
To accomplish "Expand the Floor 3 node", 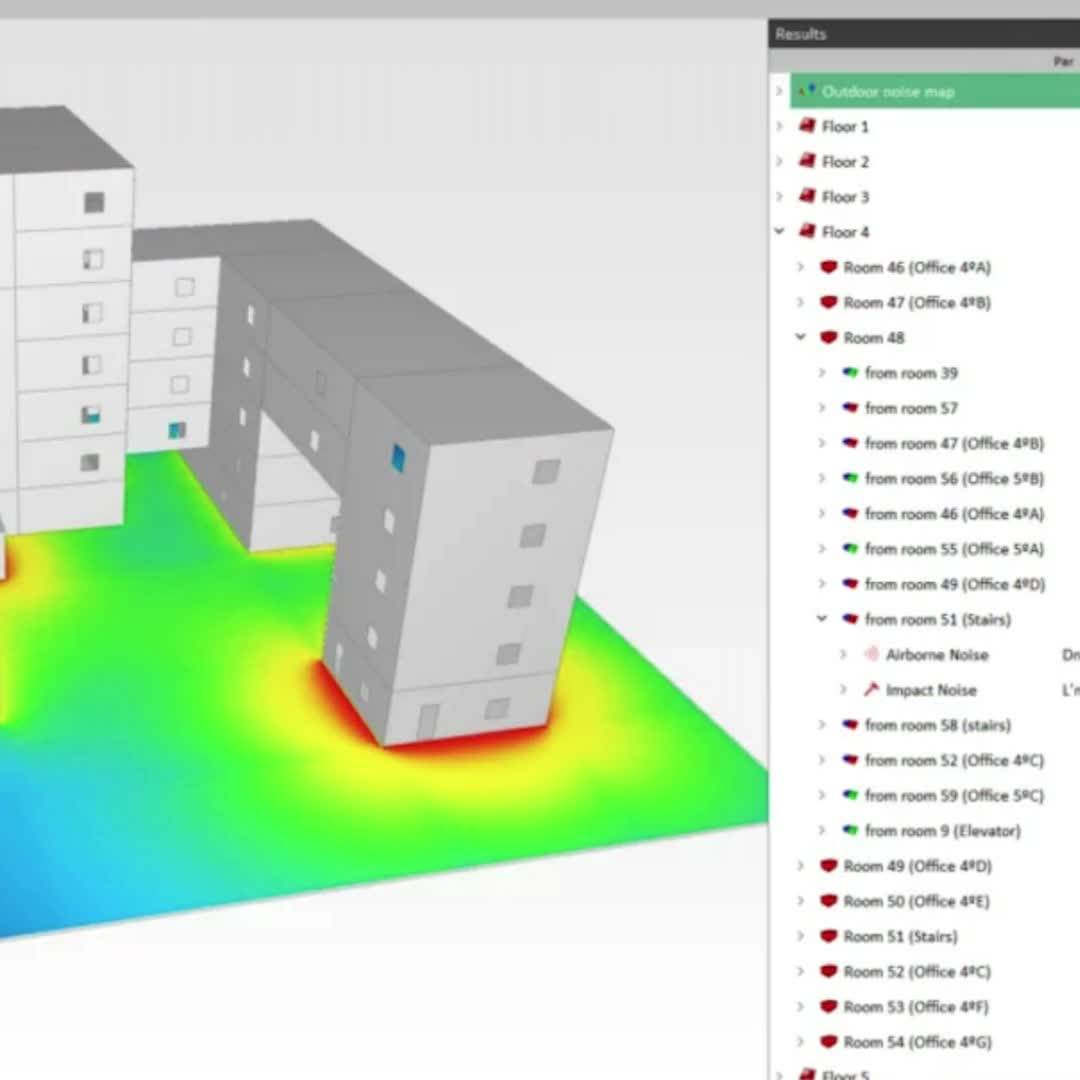I will (779, 196).
